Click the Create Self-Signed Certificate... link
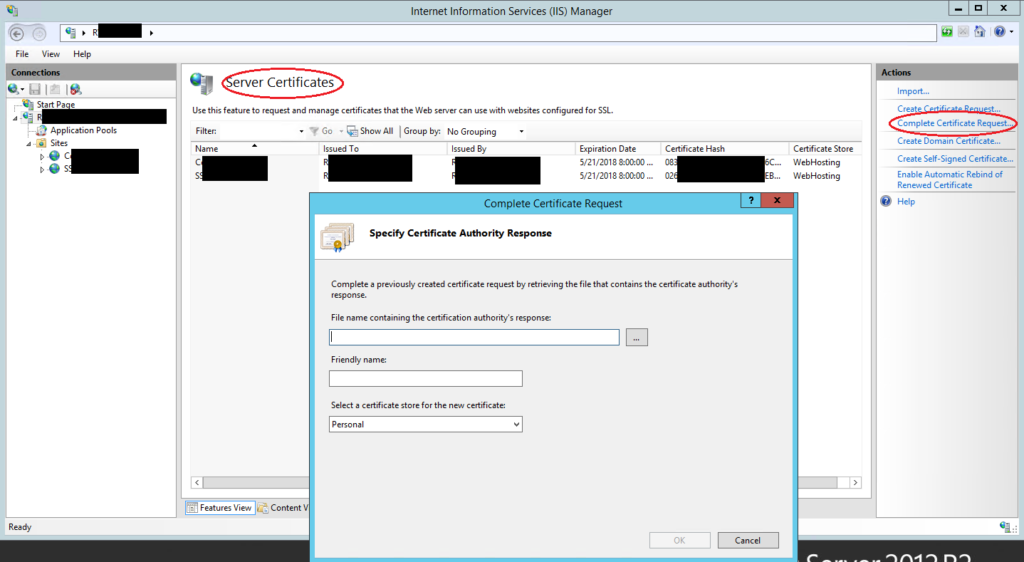The image size is (1024, 562). point(955,159)
